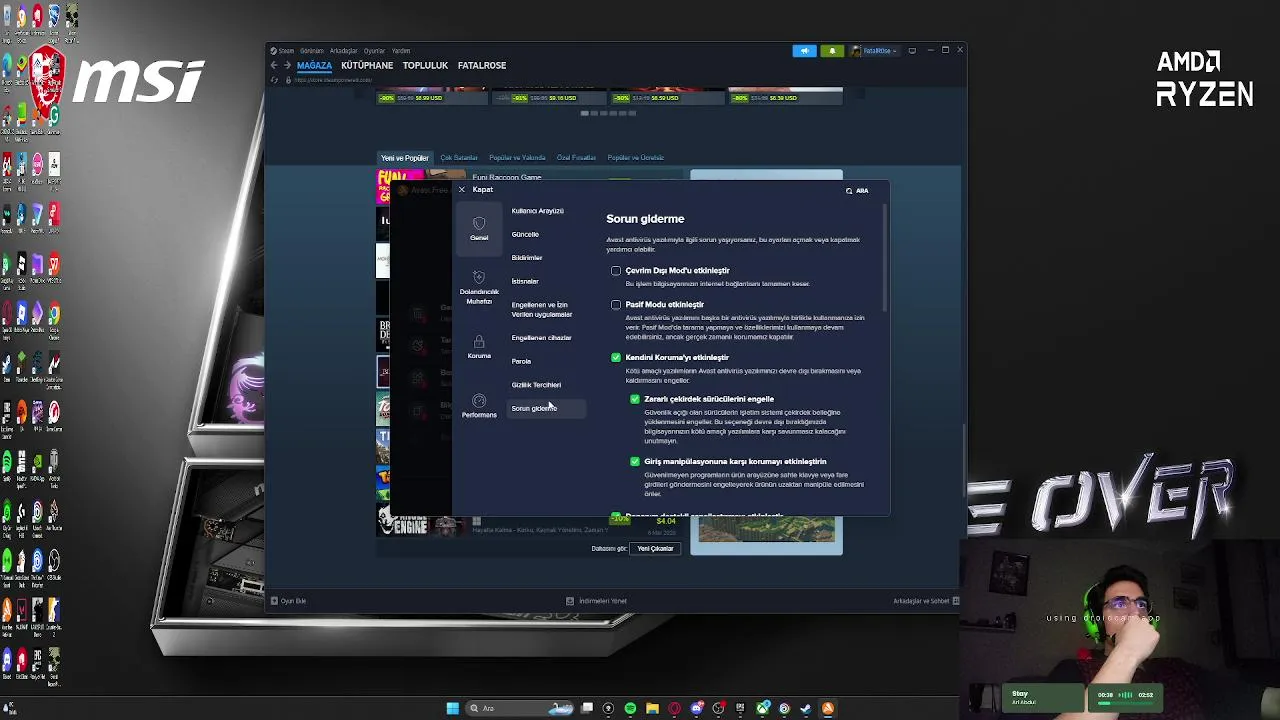Open Spotify from the taskbar

tap(630, 708)
